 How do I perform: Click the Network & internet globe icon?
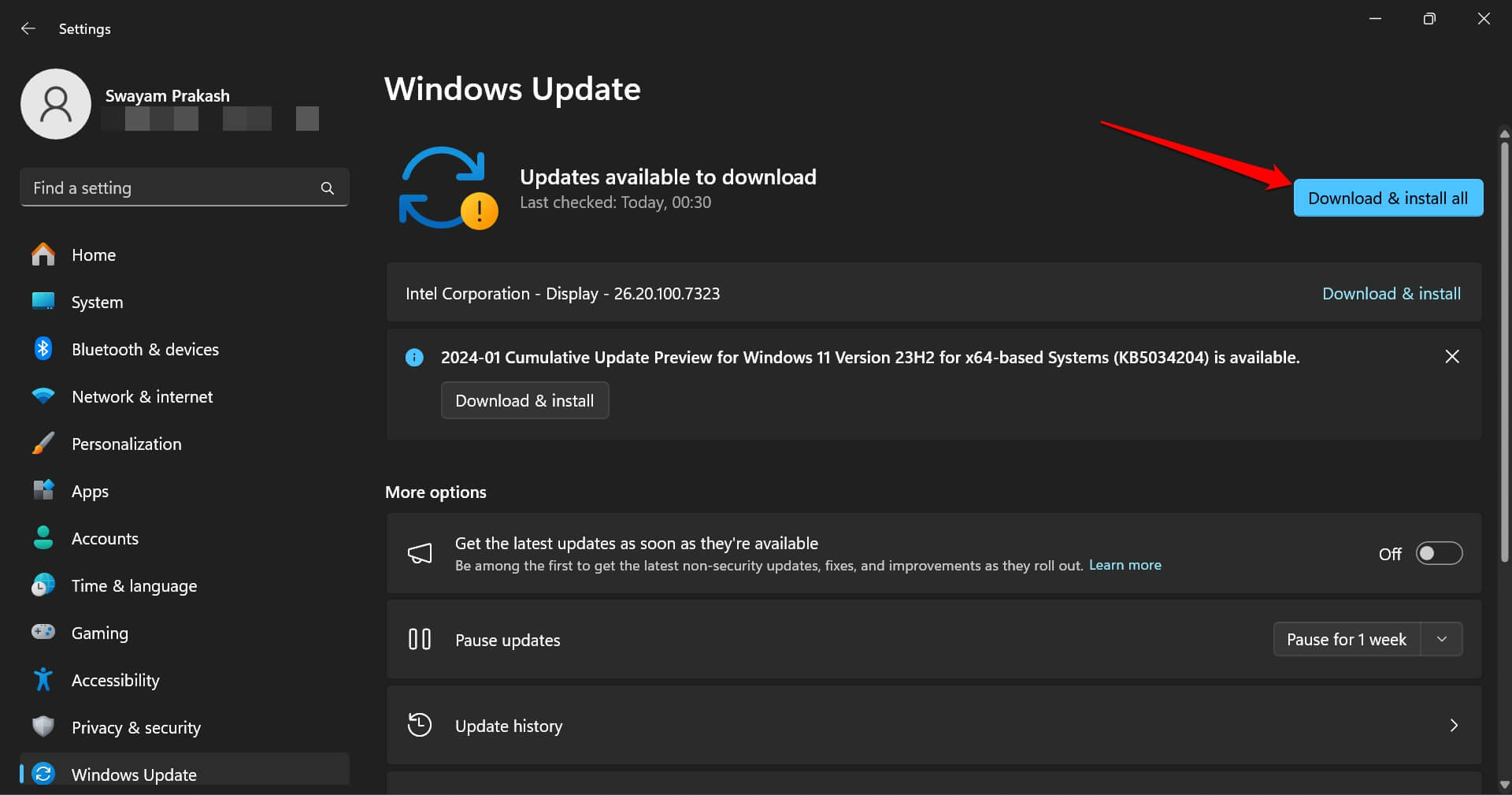click(43, 396)
